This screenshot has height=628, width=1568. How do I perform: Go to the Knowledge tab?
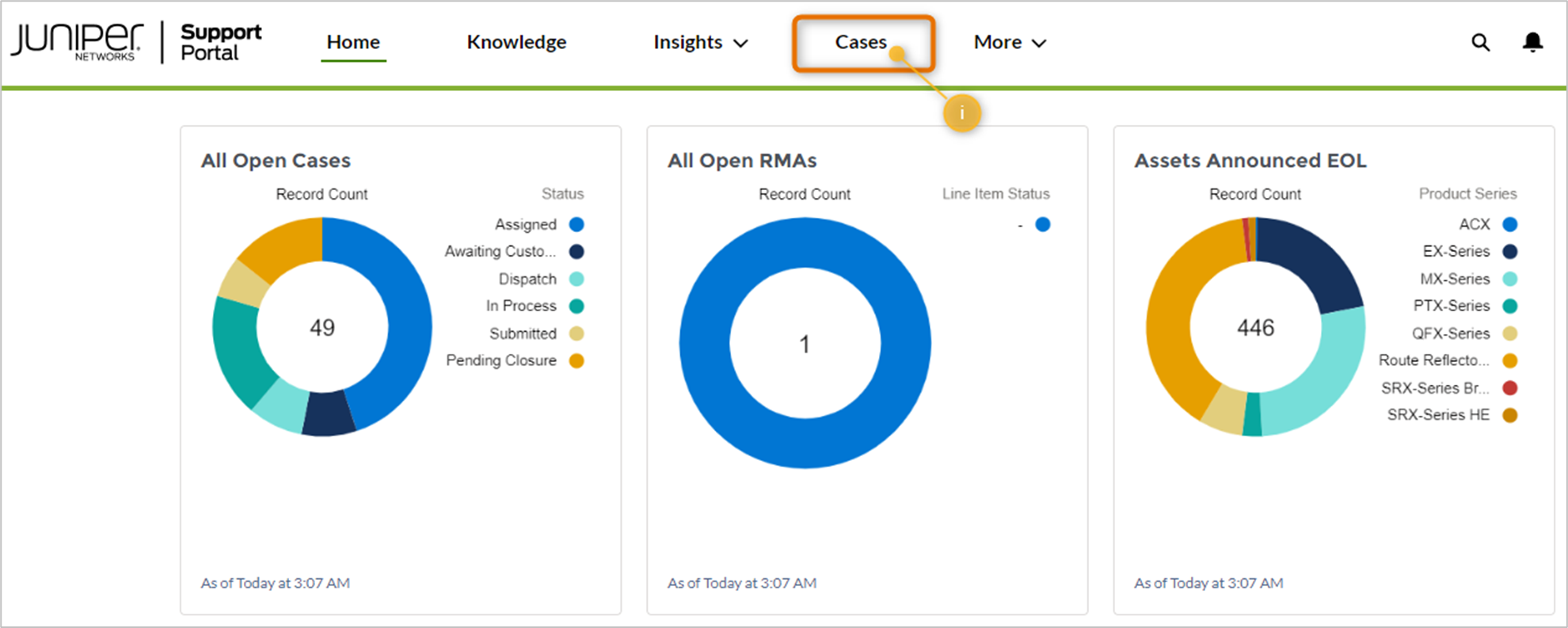pyautogui.click(x=516, y=43)
